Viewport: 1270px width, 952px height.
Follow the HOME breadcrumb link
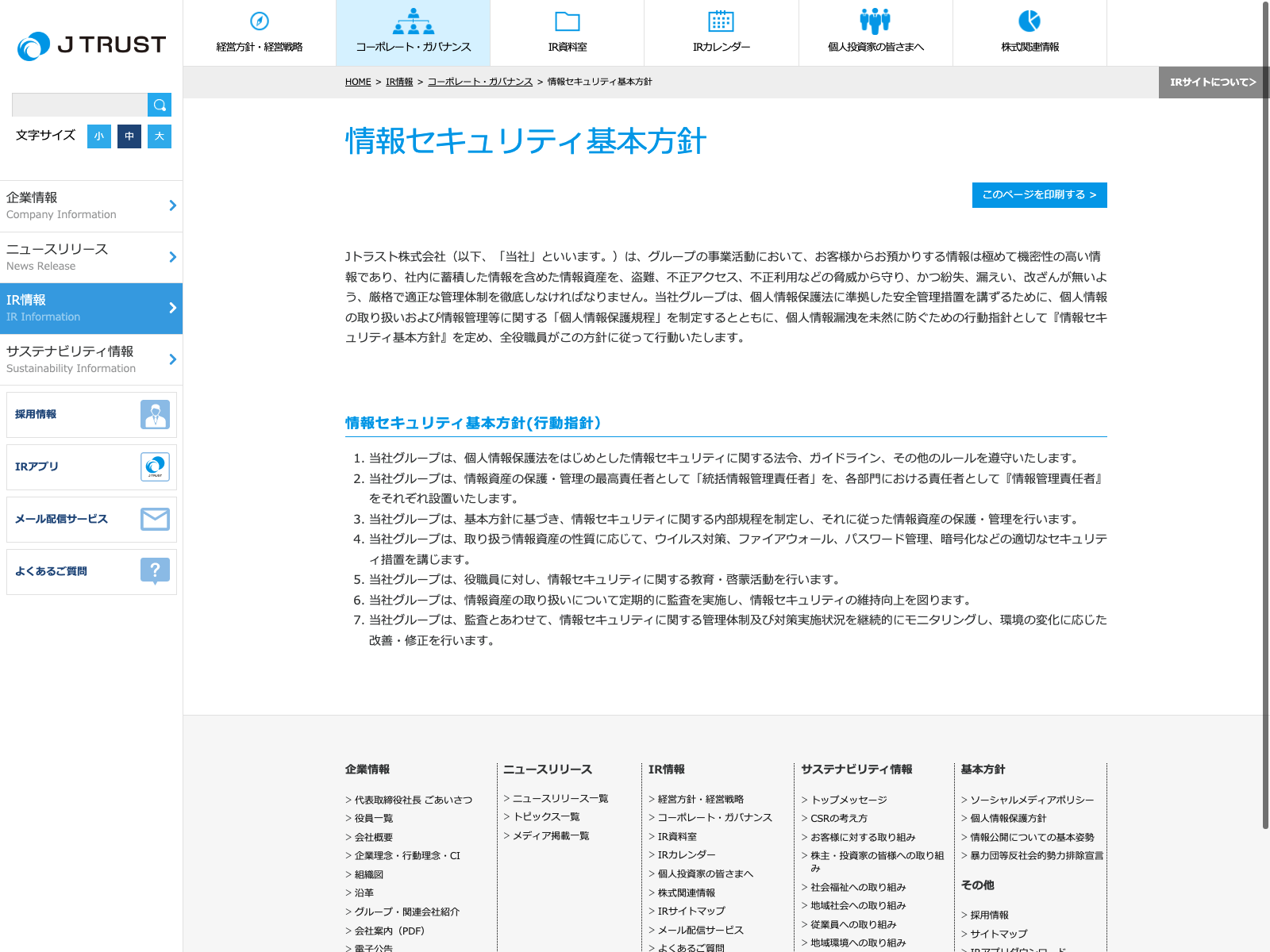[x=358, y=82]
